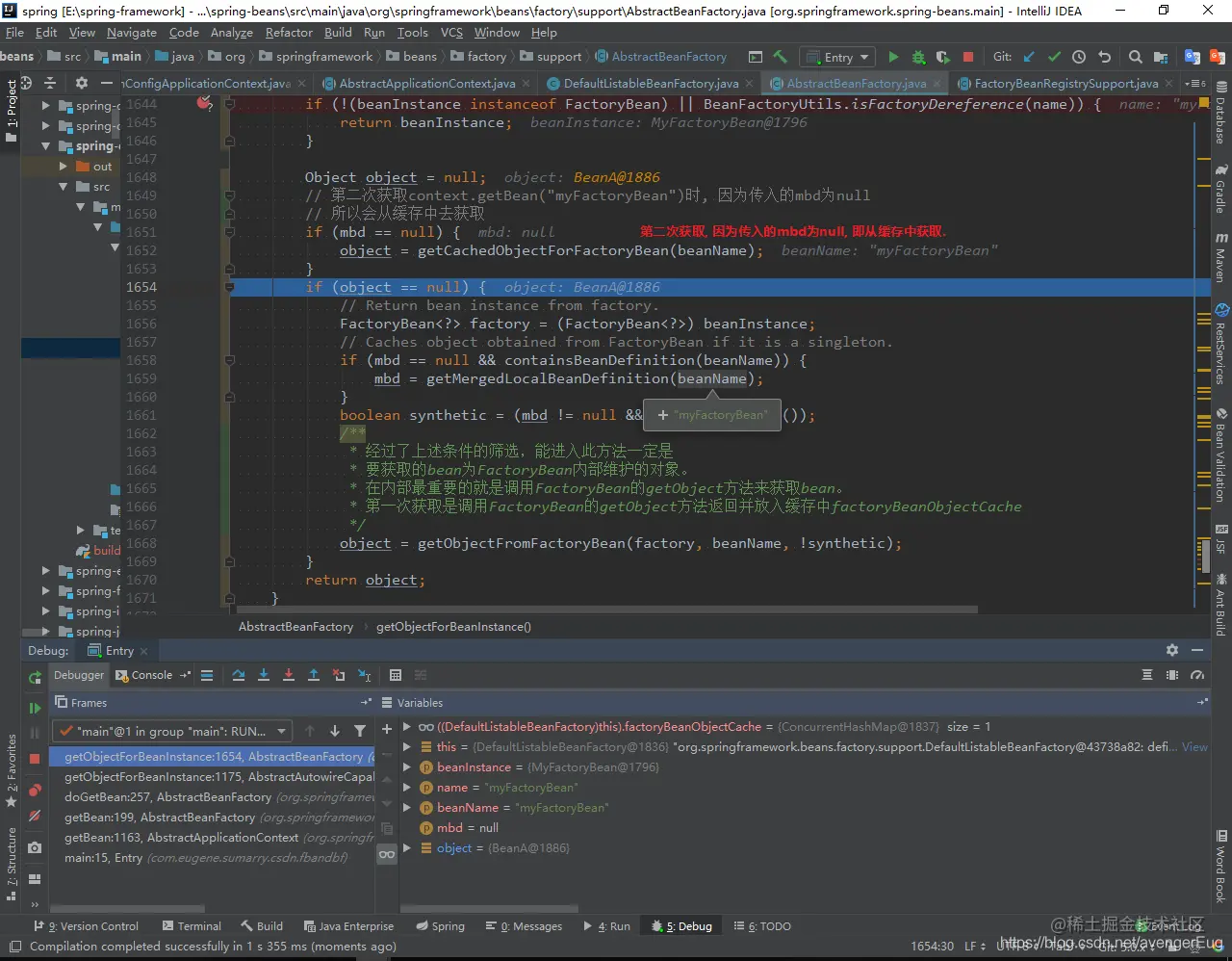Click the Step Out debugger icon

pyautogui.click(x=314, y=675)
